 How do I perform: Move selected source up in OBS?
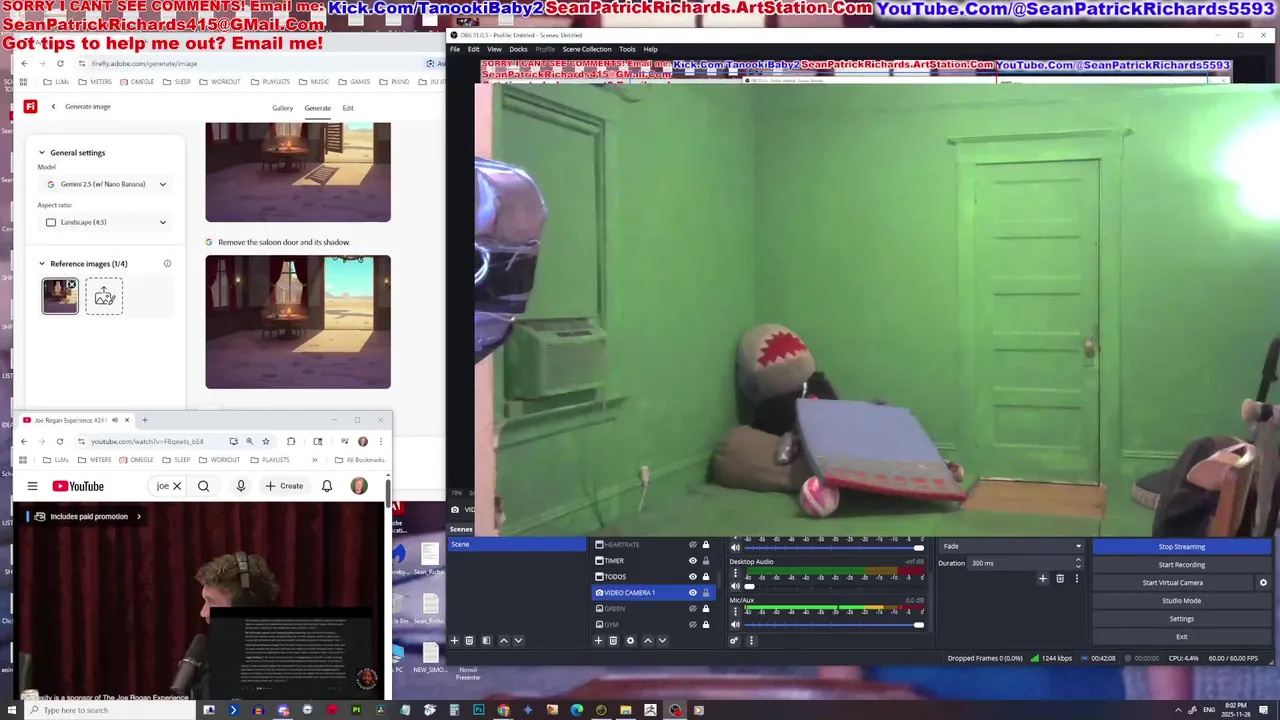647,640
